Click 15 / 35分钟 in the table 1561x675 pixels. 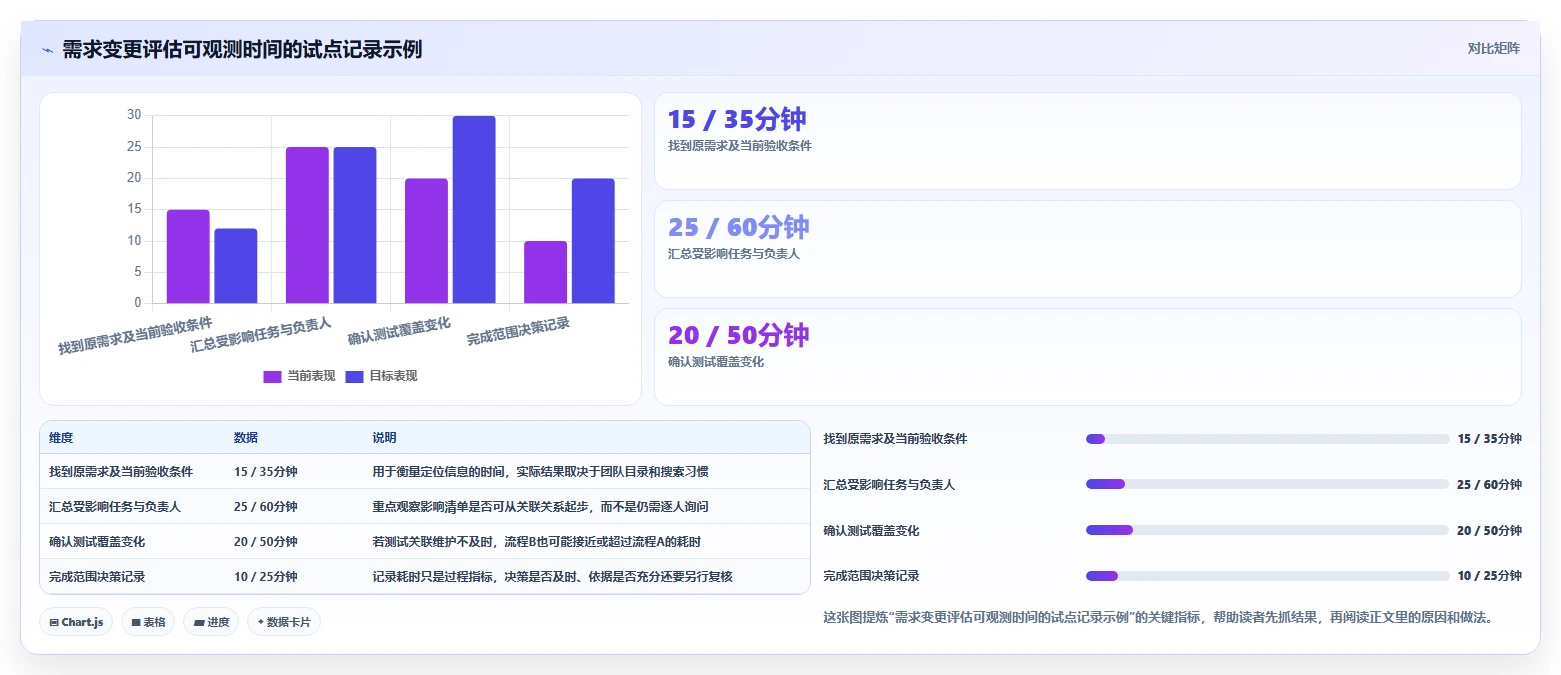click(266, 472)
